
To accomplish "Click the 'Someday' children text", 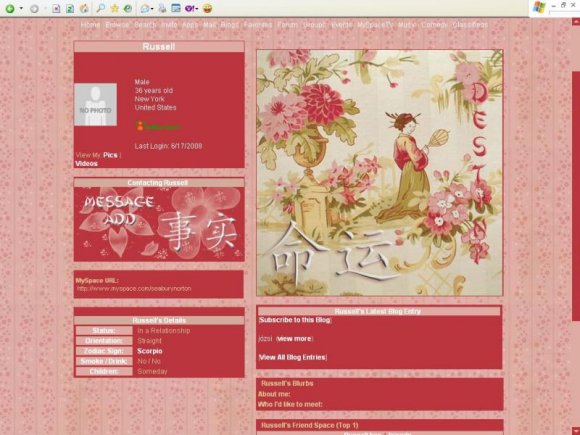I will 152,371.
